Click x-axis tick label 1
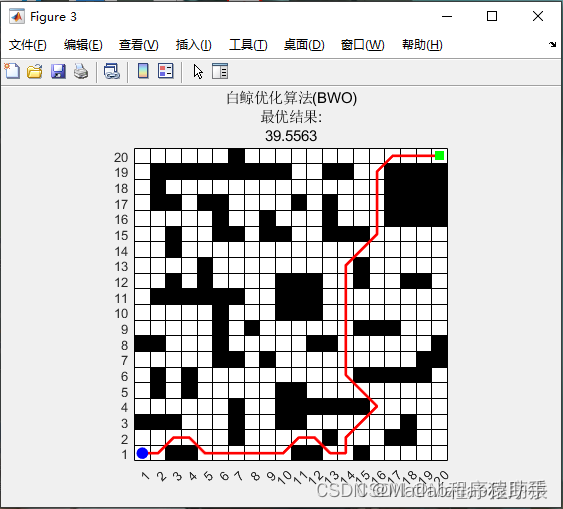 click(x=145, y=476)
